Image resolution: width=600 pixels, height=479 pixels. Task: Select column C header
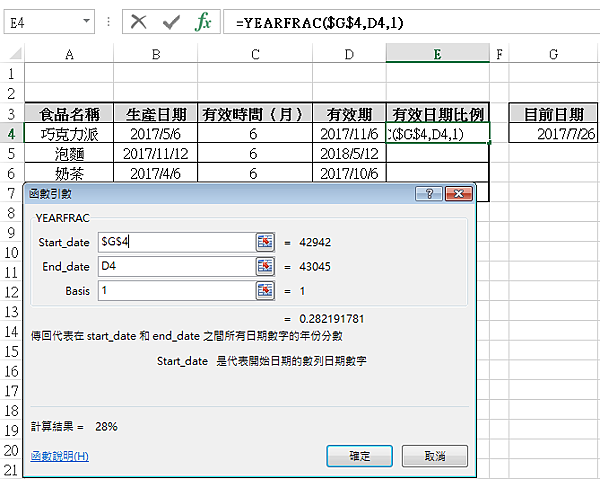(x=255, y=54)
